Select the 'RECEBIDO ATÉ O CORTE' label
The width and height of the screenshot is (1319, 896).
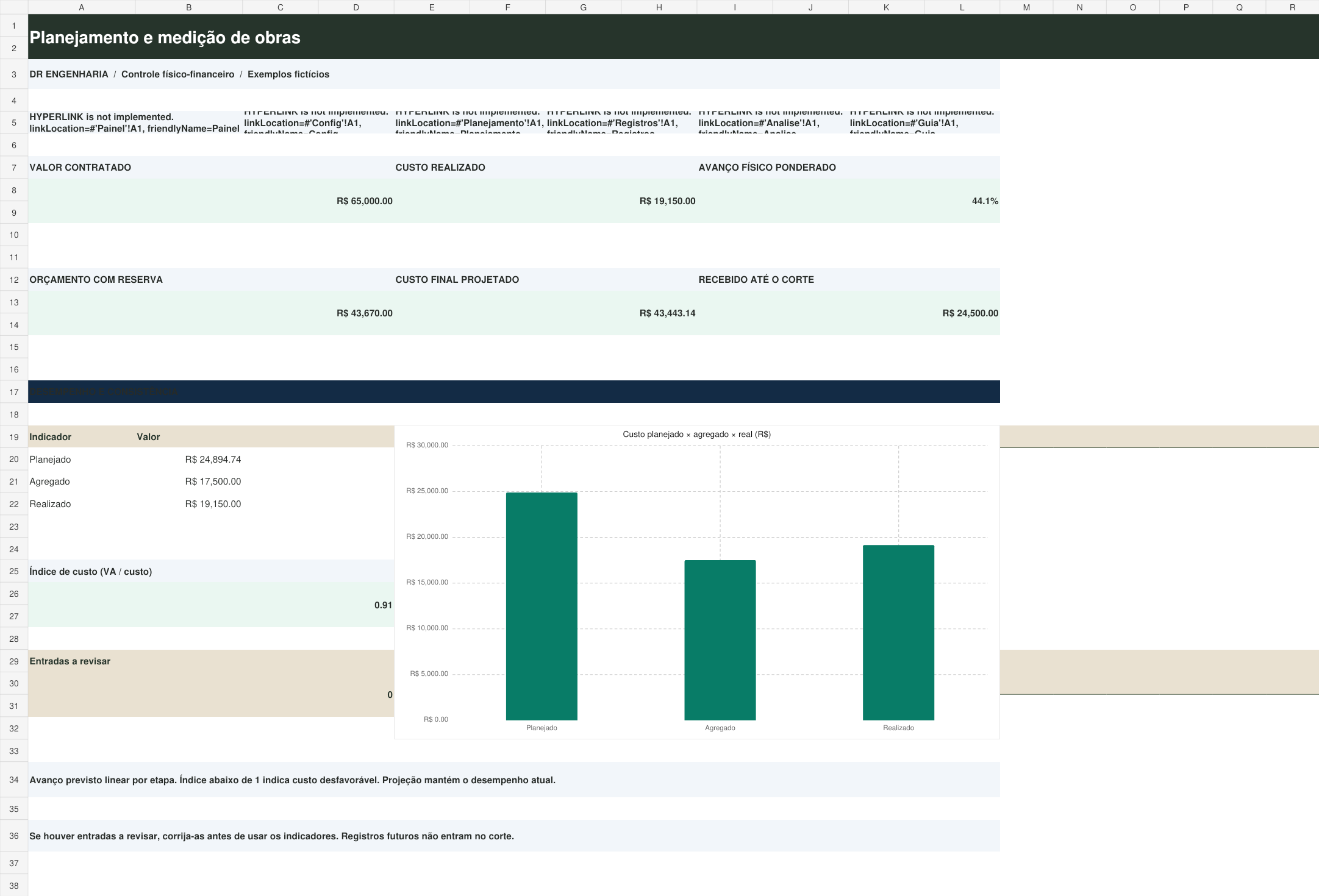[756, 280]
